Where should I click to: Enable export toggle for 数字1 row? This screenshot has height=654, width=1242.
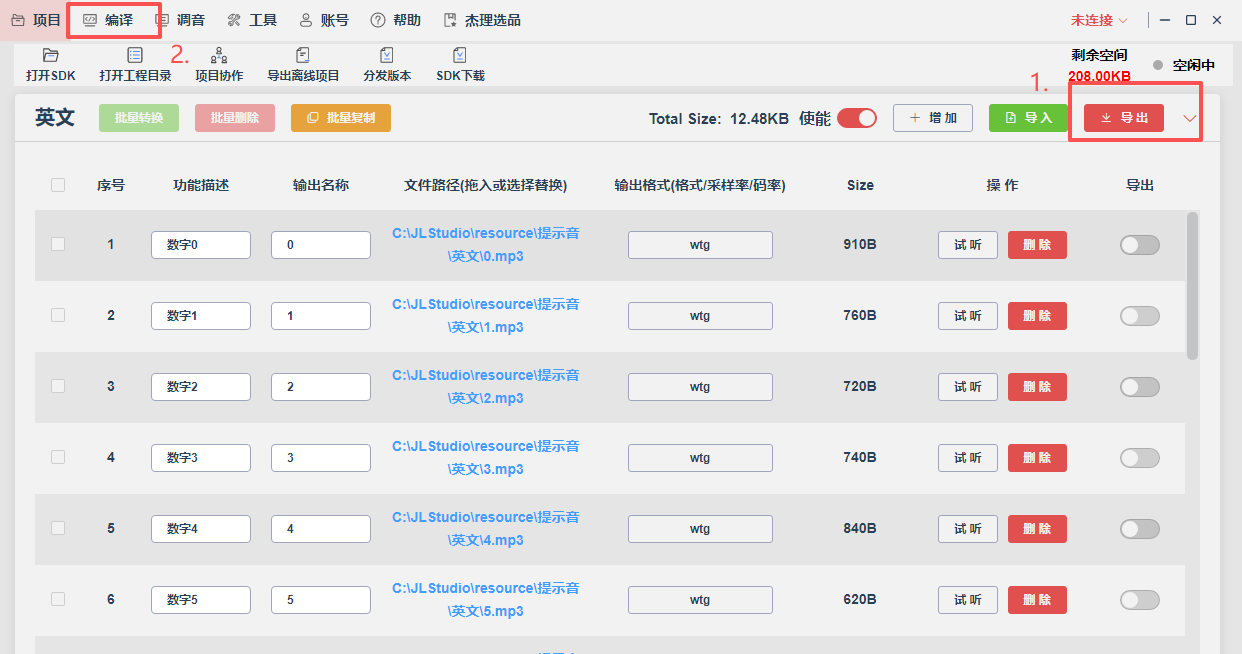point(1140,316)
